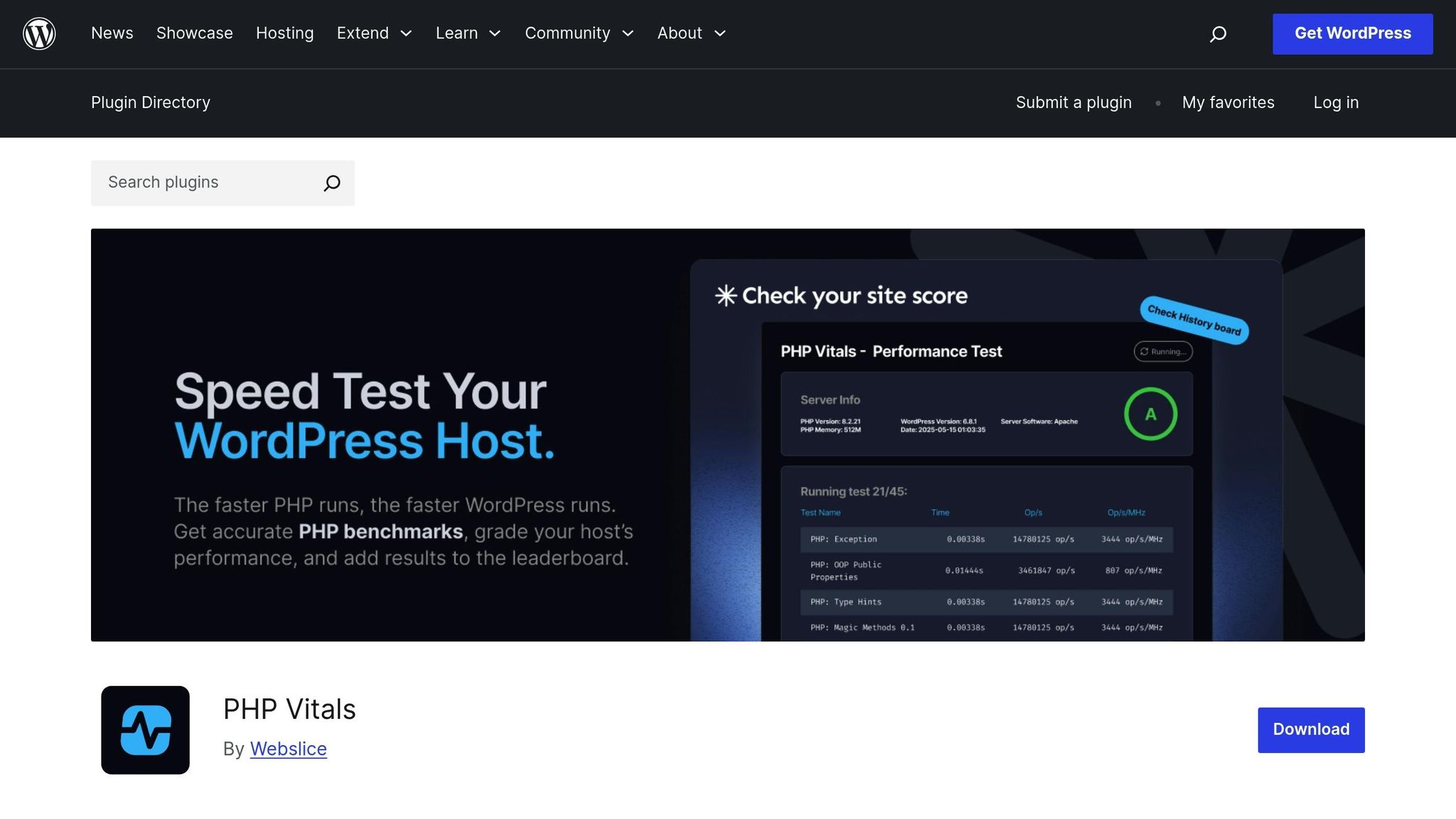The height and width of the screenshot is (819, 1456).
Task: Click the asterisk icon beside site score
Action: (725, 296)
